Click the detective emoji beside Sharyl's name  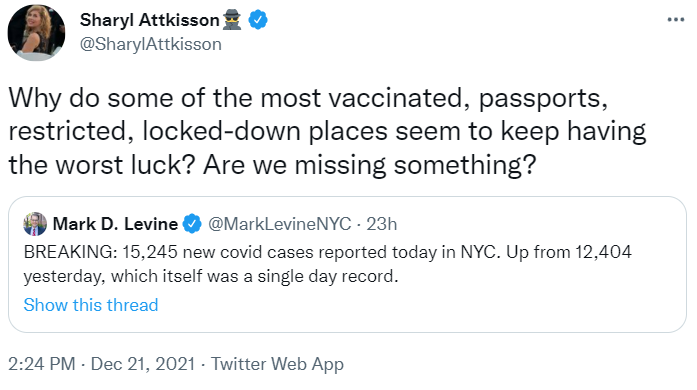tap(232, 20)
